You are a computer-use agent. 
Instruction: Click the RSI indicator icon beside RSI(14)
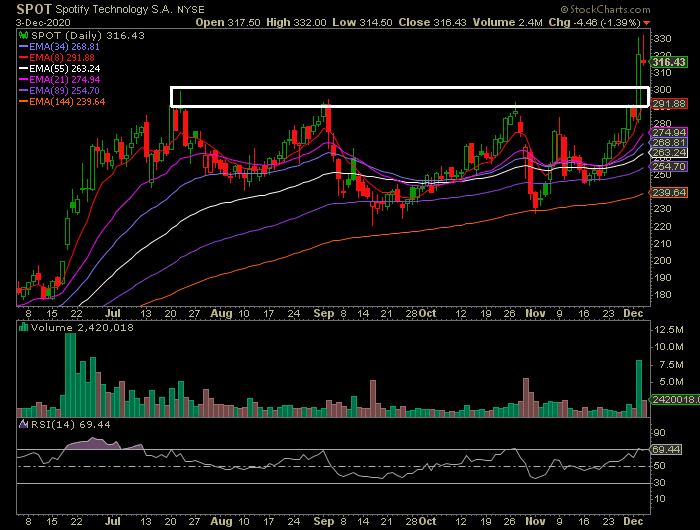coord(24,424)
